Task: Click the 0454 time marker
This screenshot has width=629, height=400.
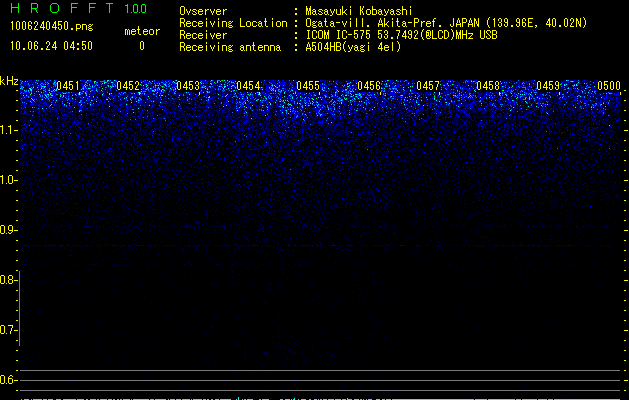Action: point(248,86)
